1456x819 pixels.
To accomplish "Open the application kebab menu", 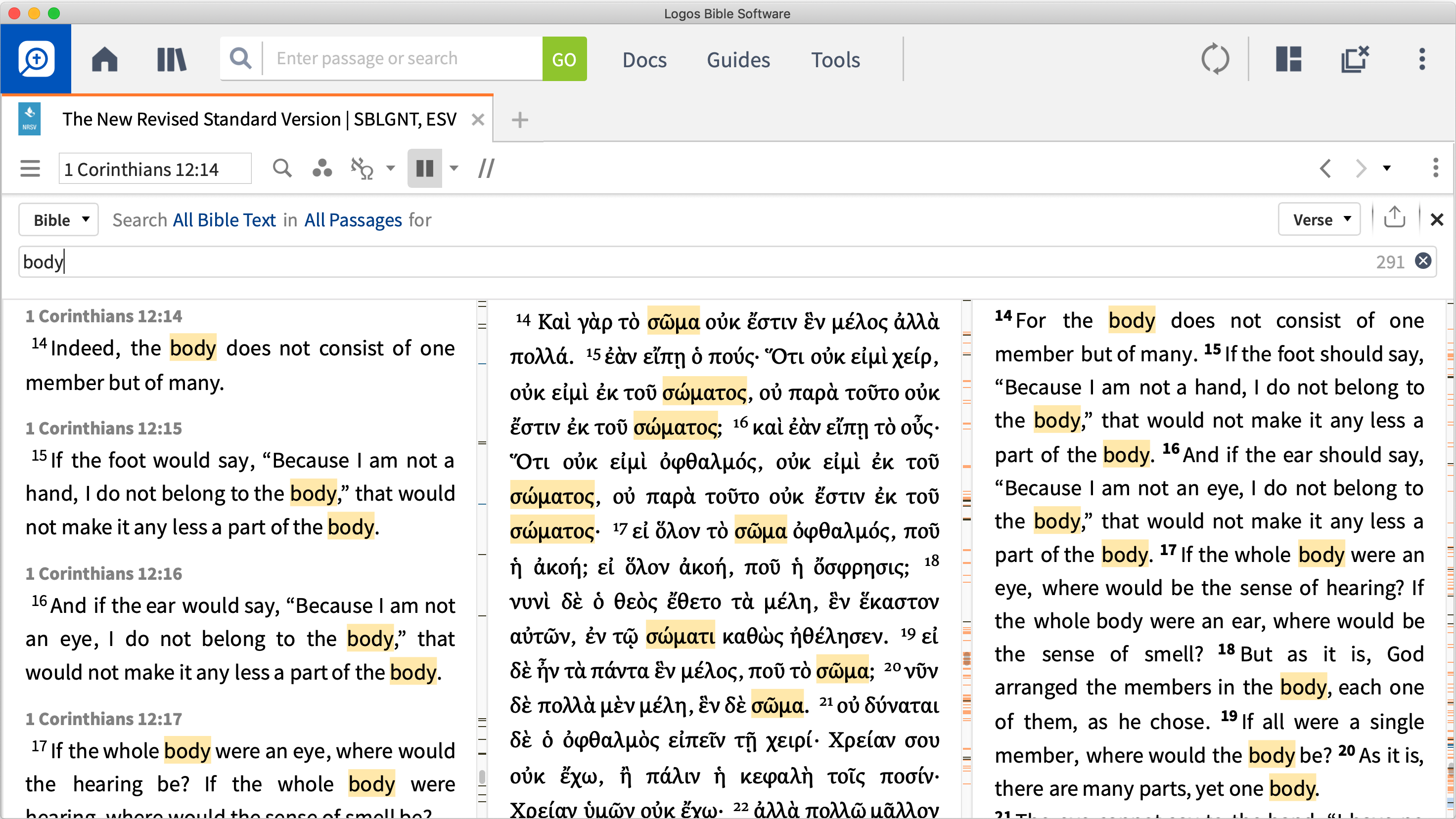I will click(1422, 59).
